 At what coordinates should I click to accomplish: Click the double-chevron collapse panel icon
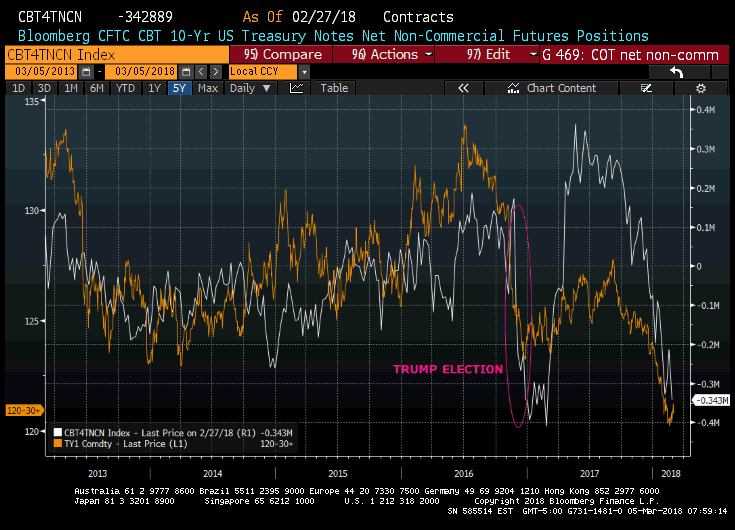(x=463, y=88)
